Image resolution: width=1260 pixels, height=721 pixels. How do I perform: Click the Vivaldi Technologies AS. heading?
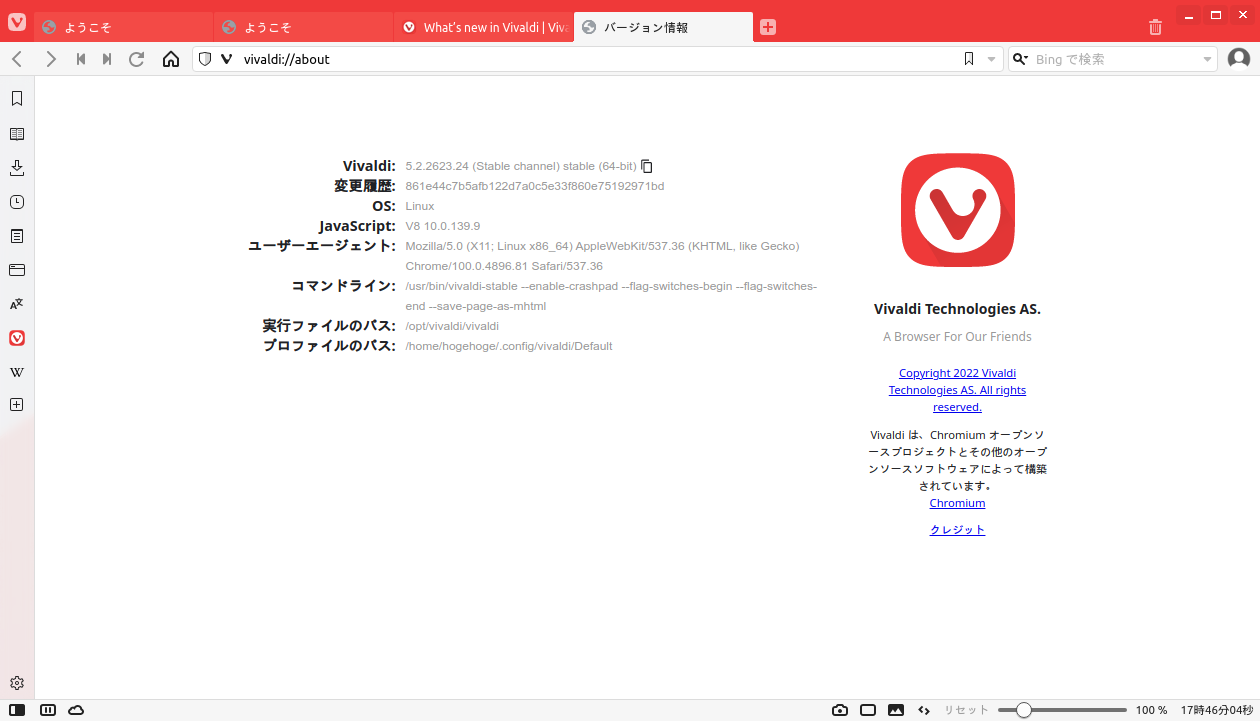[957, 309]
